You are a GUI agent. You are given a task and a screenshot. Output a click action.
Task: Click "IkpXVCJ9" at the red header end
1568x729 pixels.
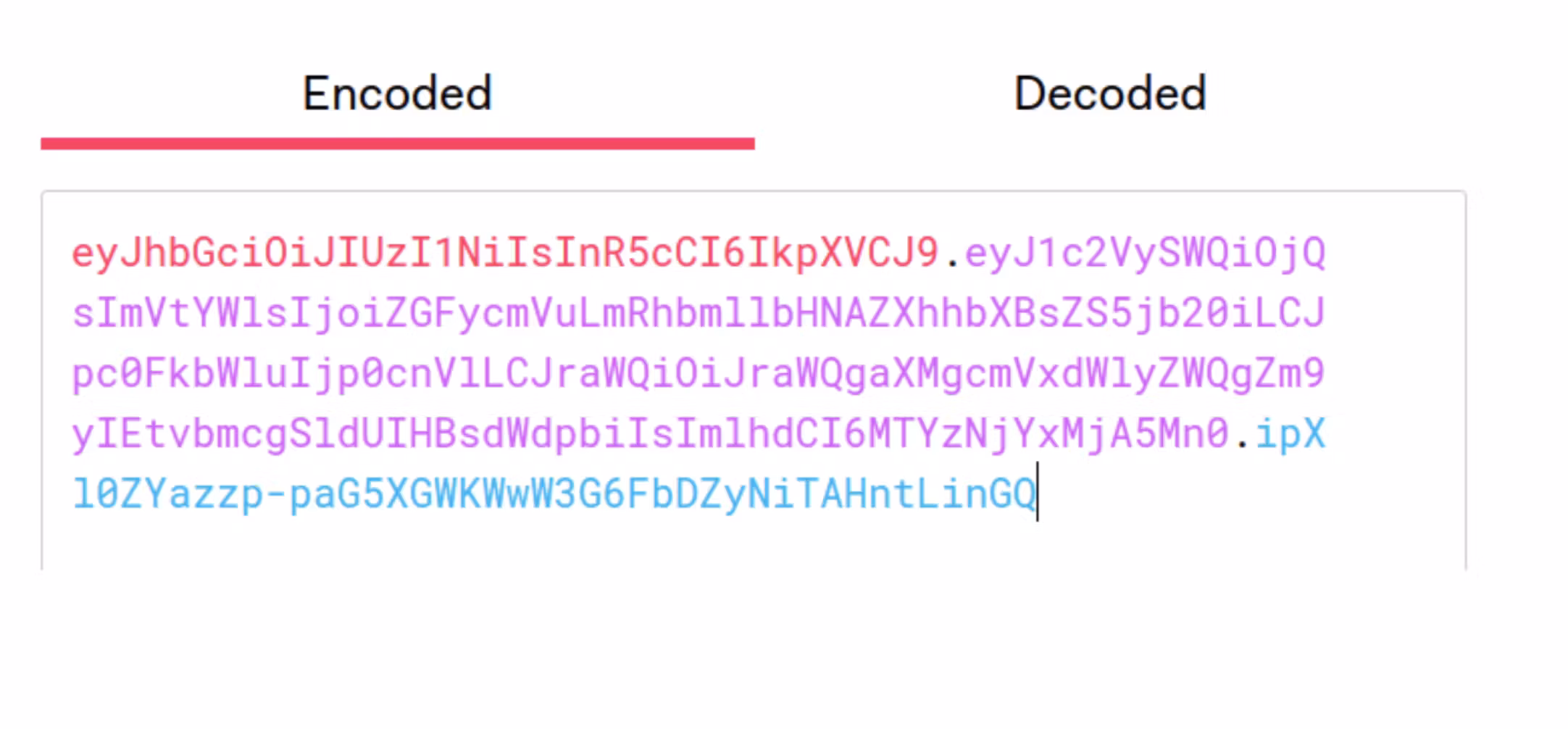(843, 253)
